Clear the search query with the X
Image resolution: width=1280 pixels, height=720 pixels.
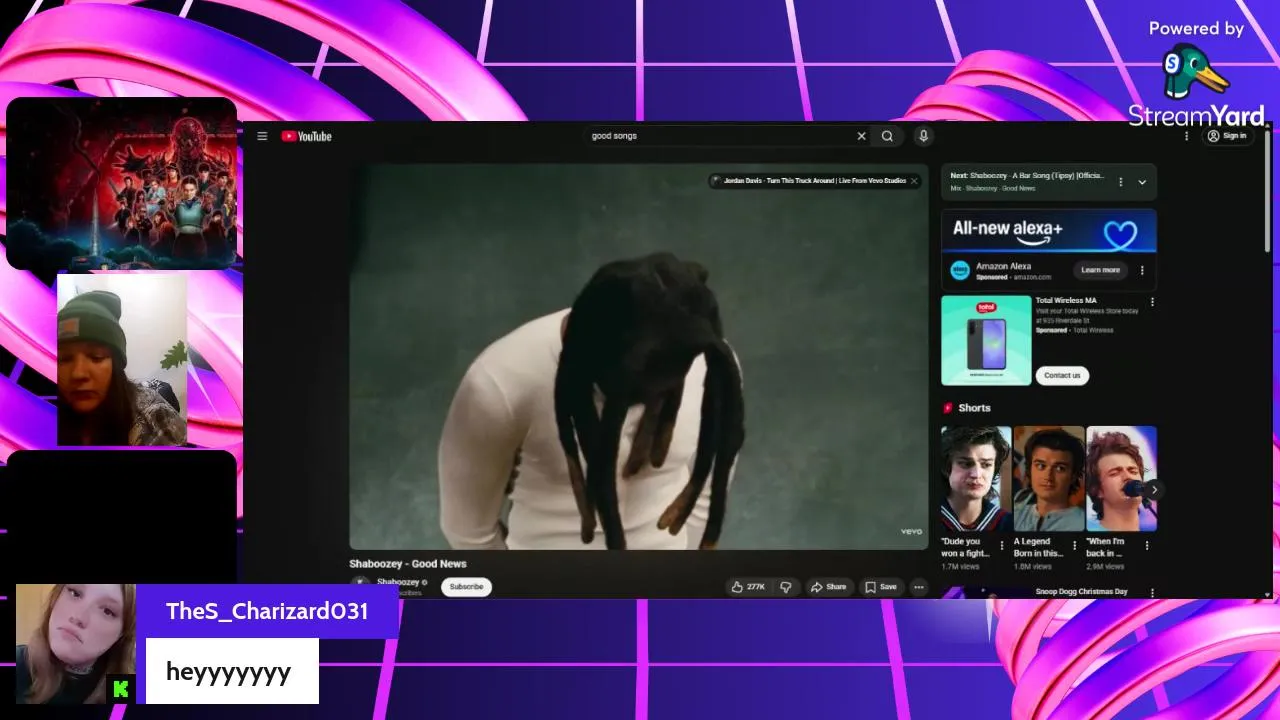(x=861, y=136)
